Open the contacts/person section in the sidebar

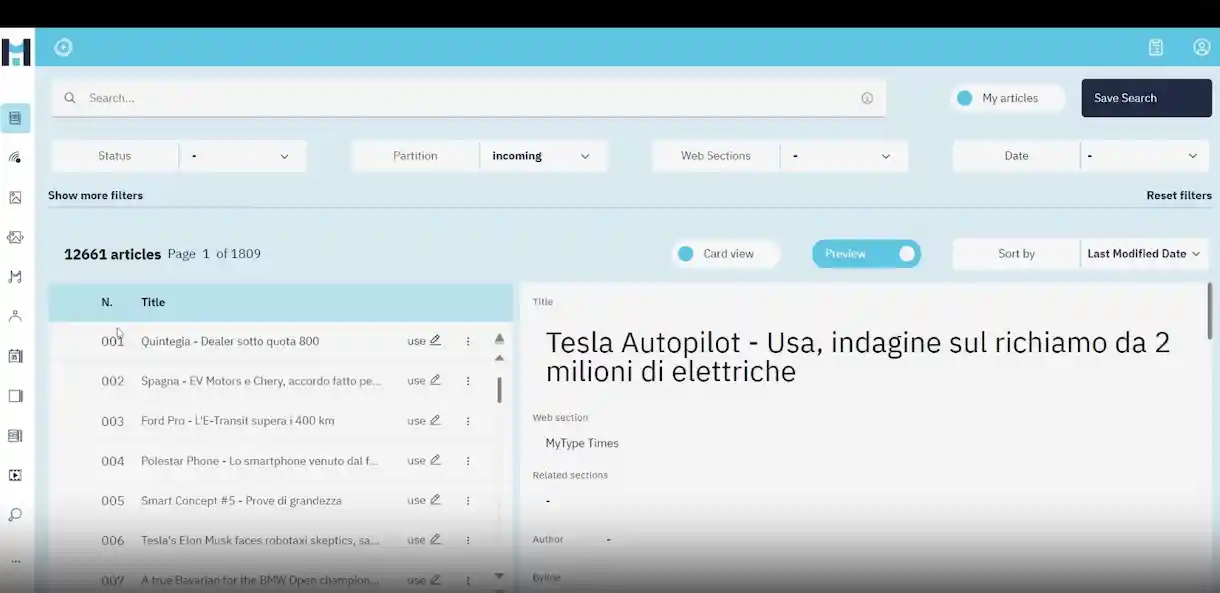tap(15, 316)
